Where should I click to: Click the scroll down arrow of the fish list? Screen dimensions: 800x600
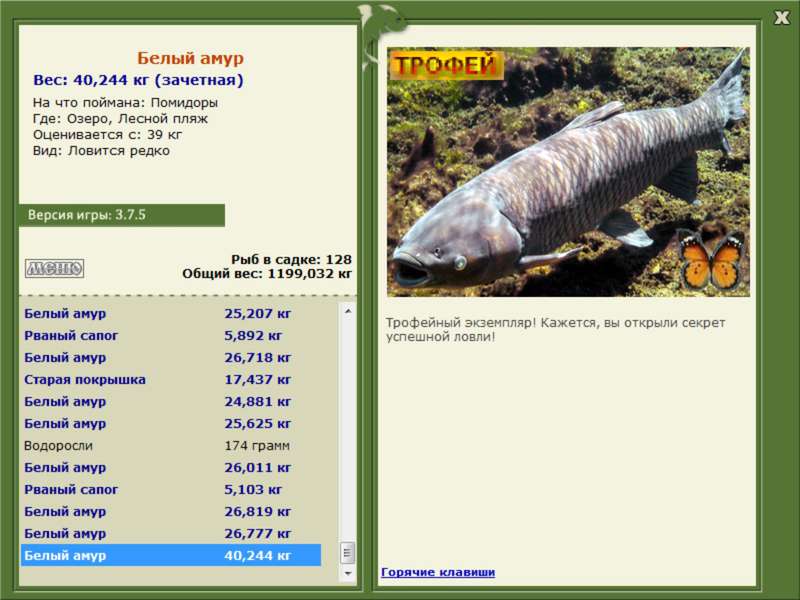pyautogui.click(x=348, y=573)
